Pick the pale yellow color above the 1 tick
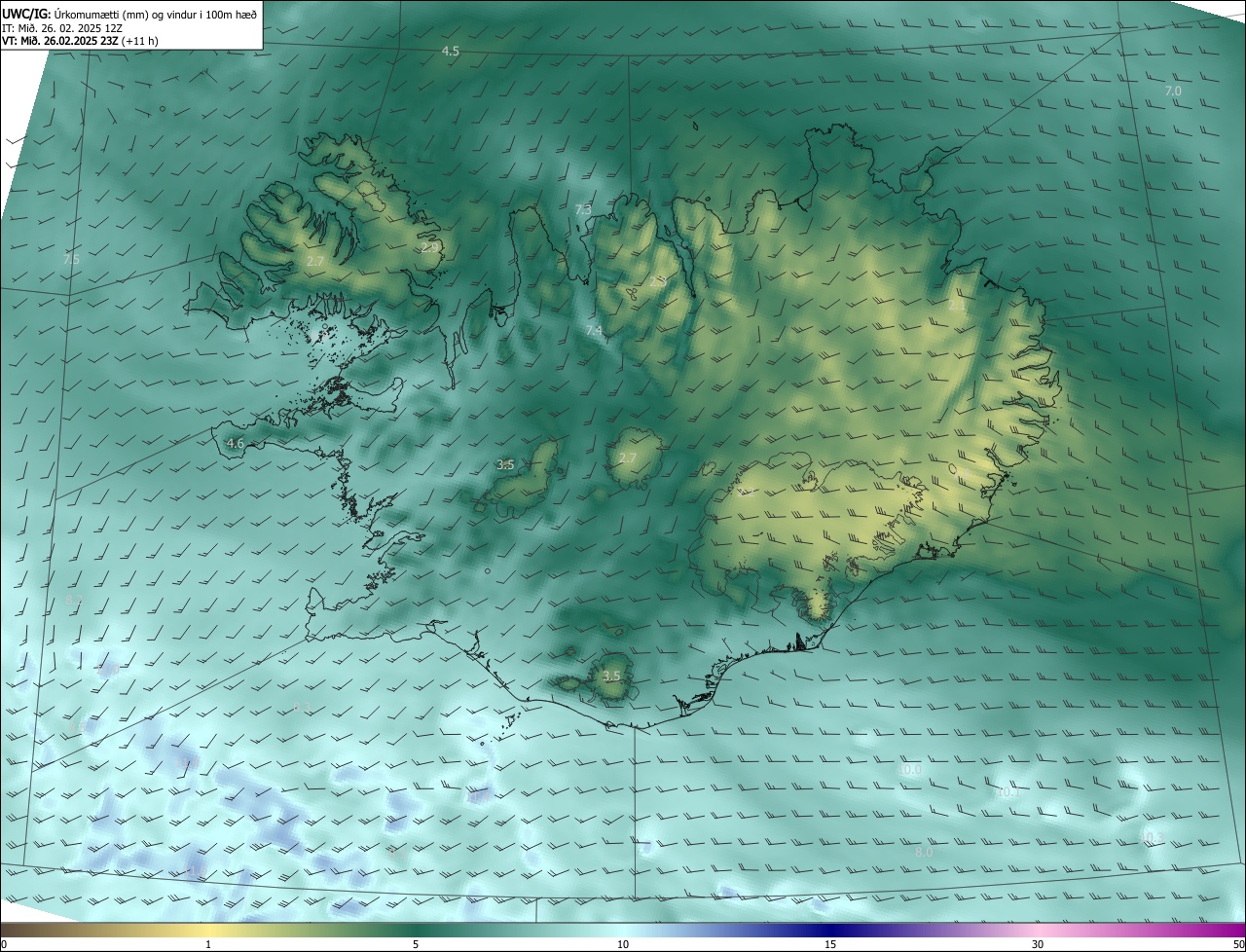 [208, 930]
